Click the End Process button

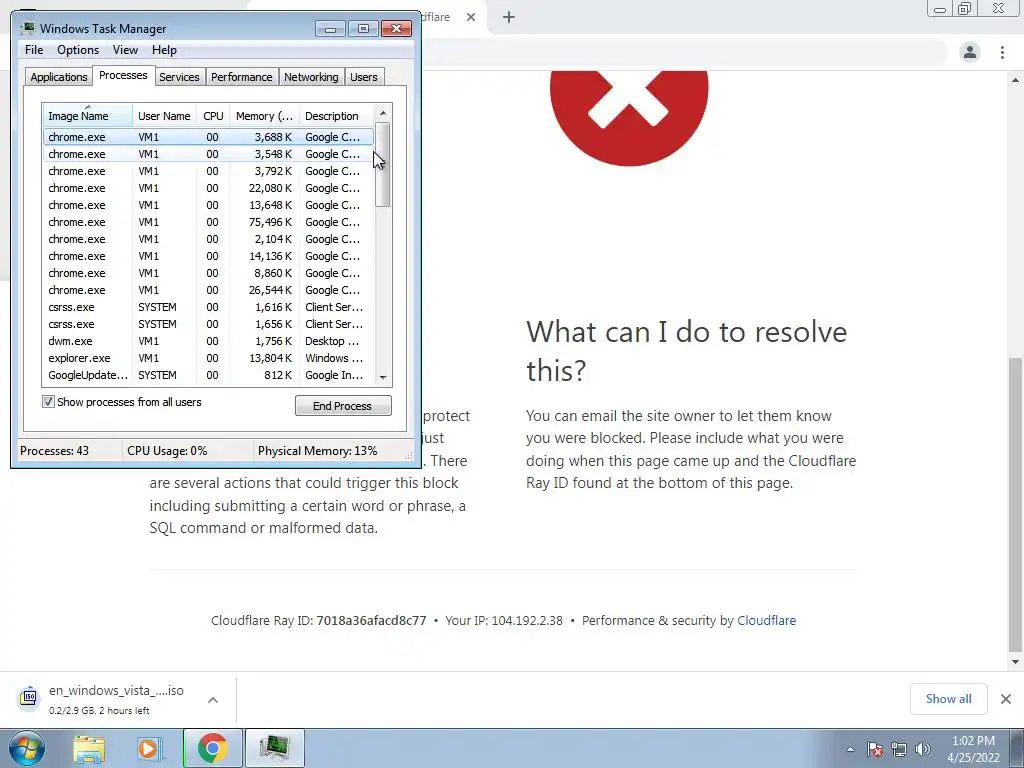(x=343, y=406)
